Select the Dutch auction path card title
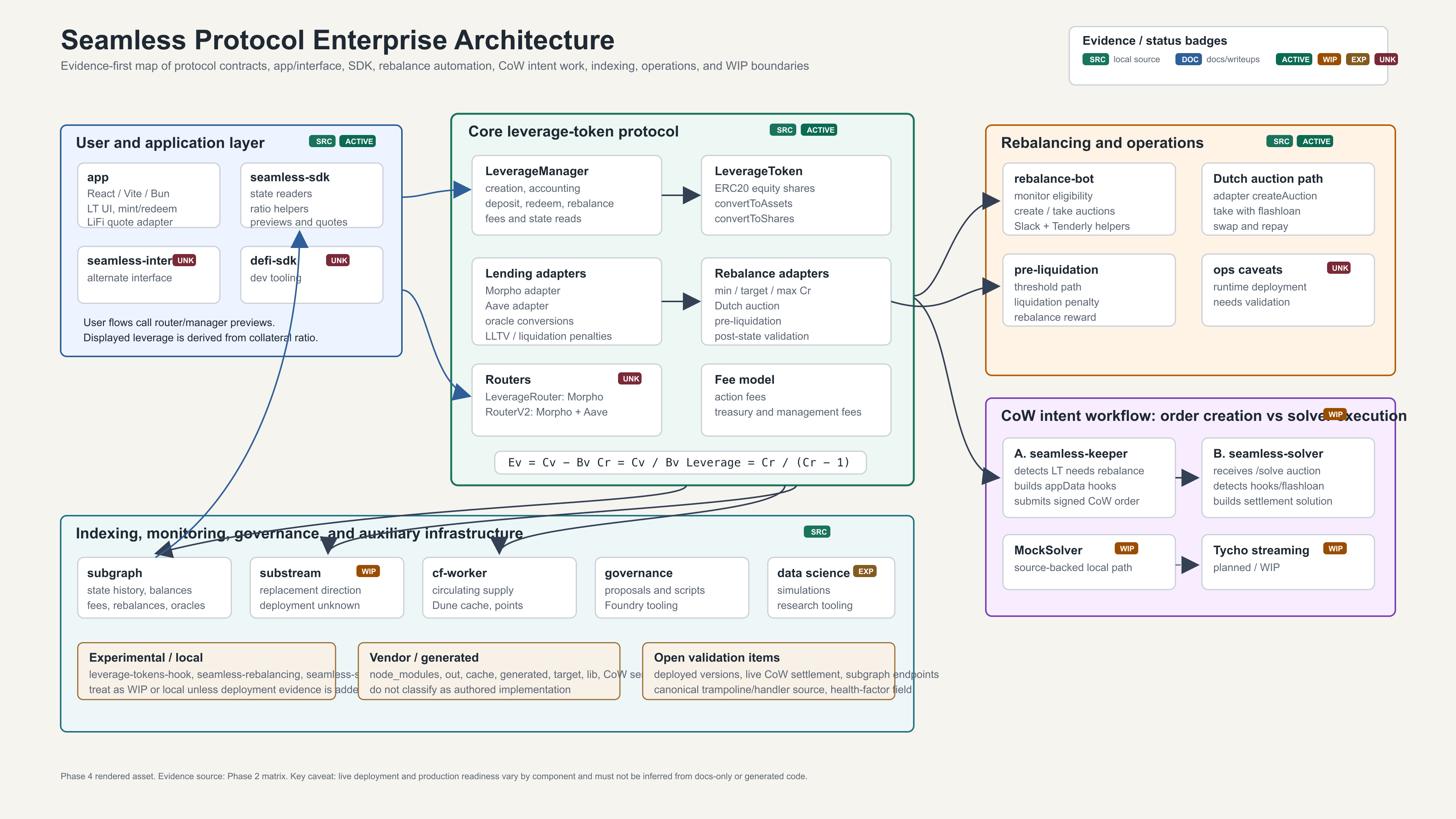The width and height of the screenshot is (1456, 819). 1268,179
